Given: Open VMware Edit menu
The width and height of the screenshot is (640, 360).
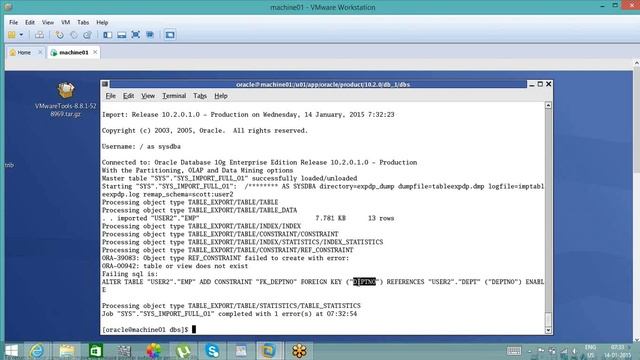Looking at the screenshot, I should 30,22.
